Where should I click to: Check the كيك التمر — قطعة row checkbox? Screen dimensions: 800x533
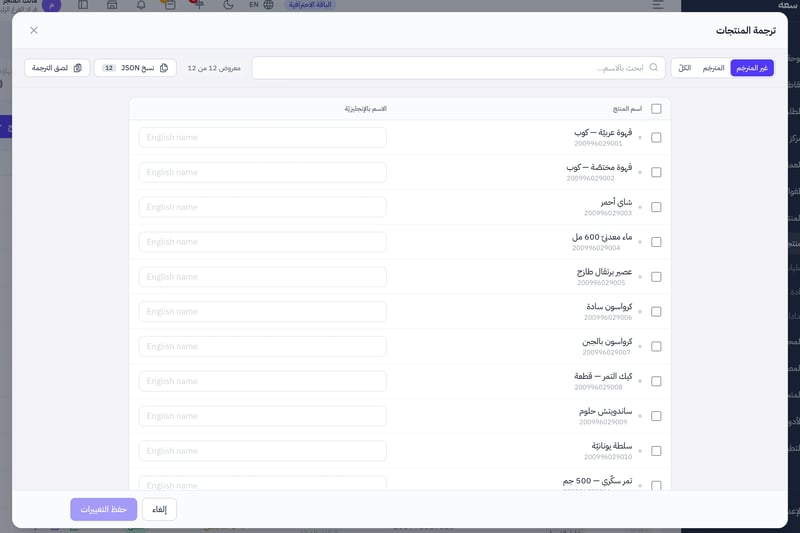[x=656, y=381]
